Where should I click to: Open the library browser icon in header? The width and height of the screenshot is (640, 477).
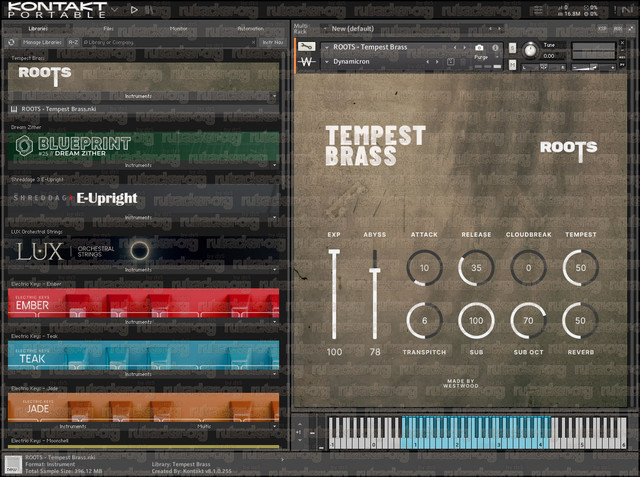(x=149, y=9)
